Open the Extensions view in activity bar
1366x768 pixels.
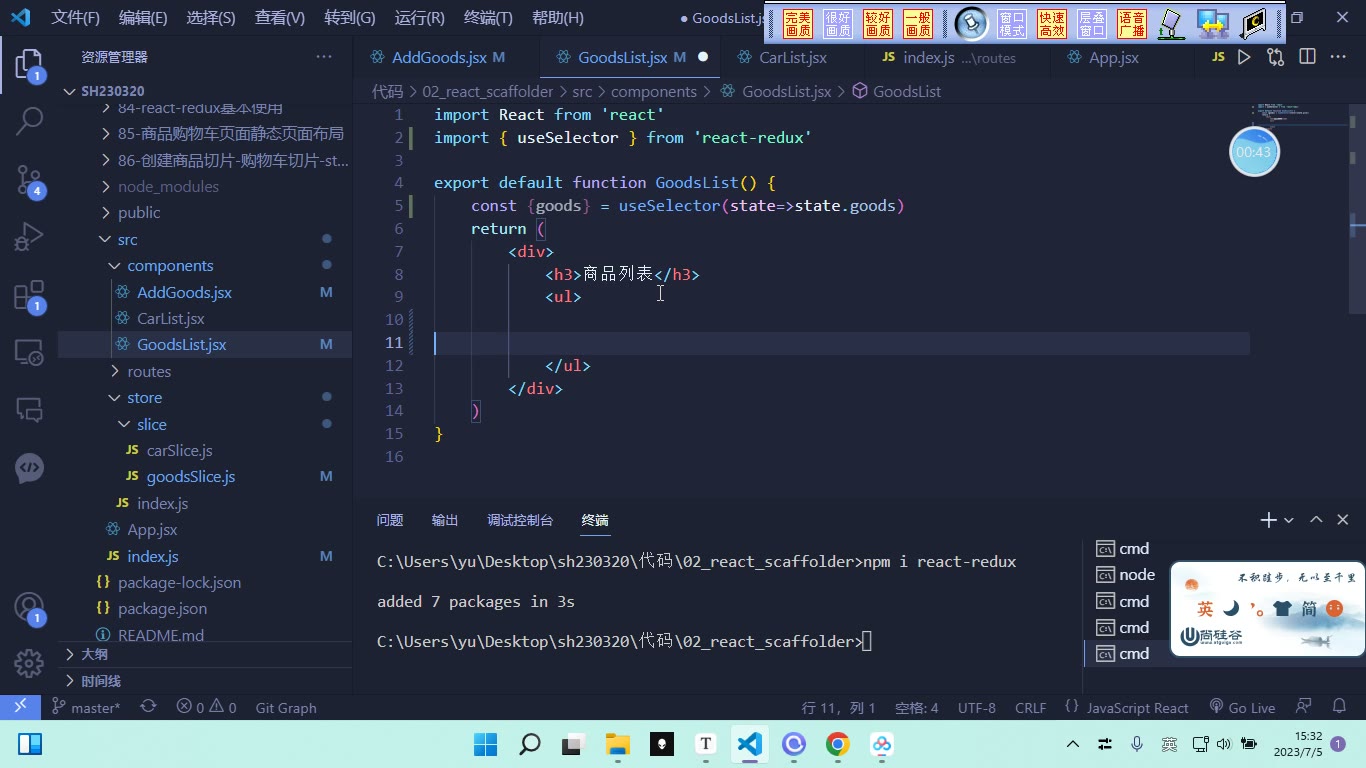pyautogui.click(x=29, y=296)
